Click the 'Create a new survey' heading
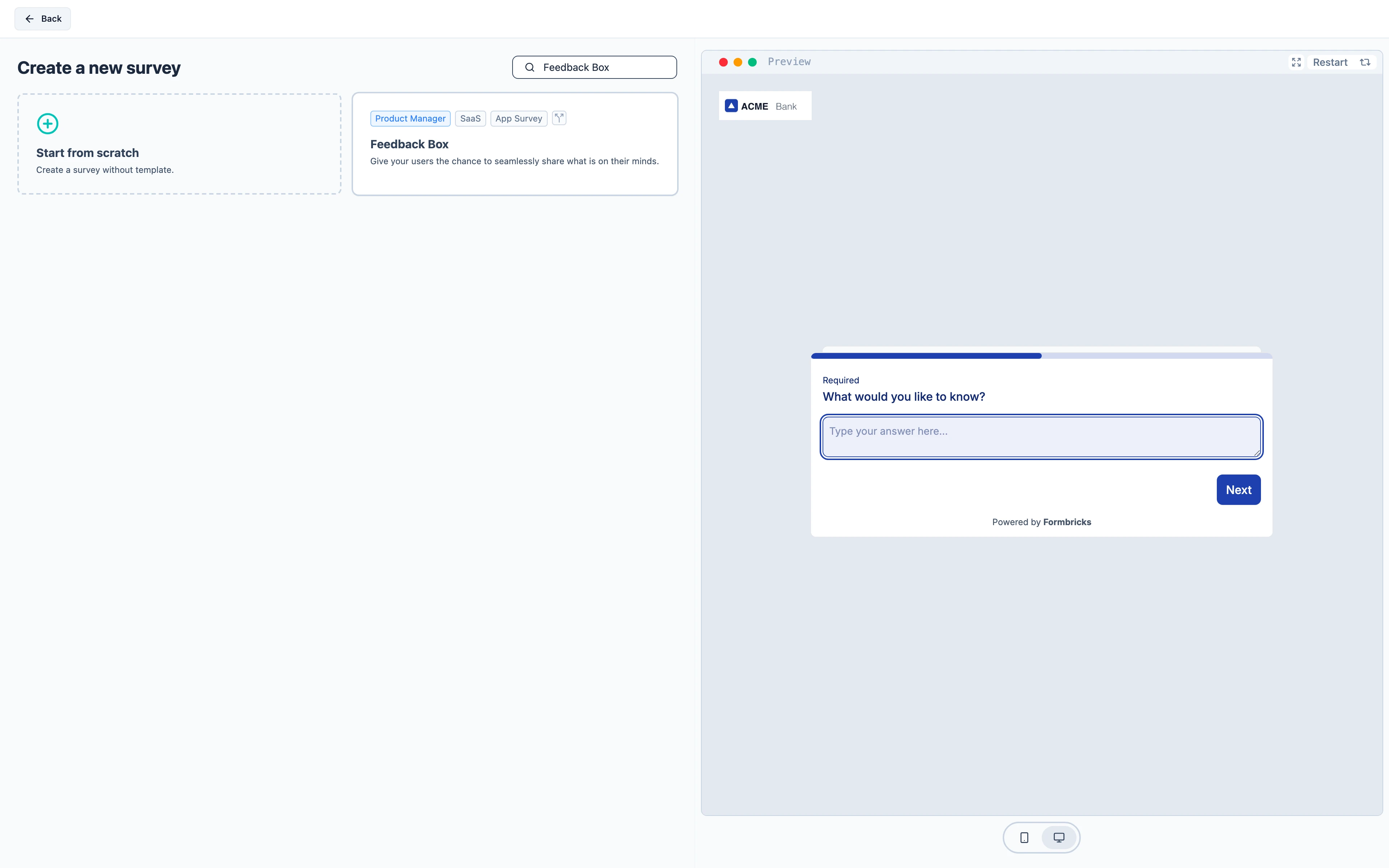This screenshot has height=868, width=1389. click(x=99, y=68)
